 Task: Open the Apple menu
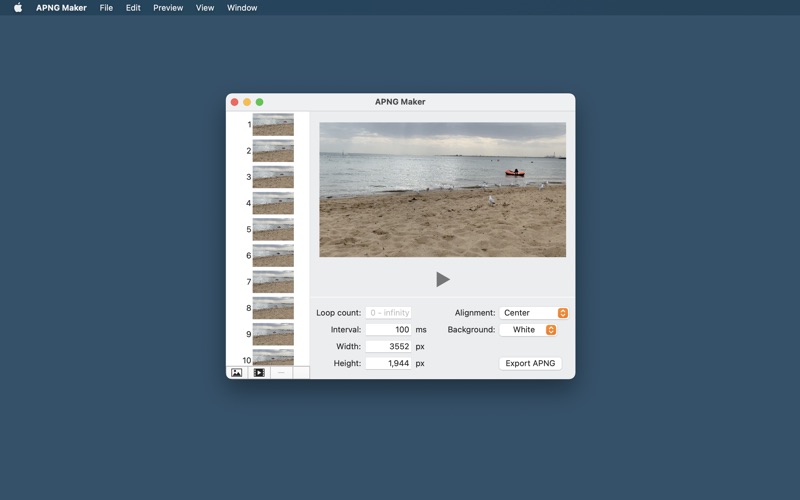point(18,8)
